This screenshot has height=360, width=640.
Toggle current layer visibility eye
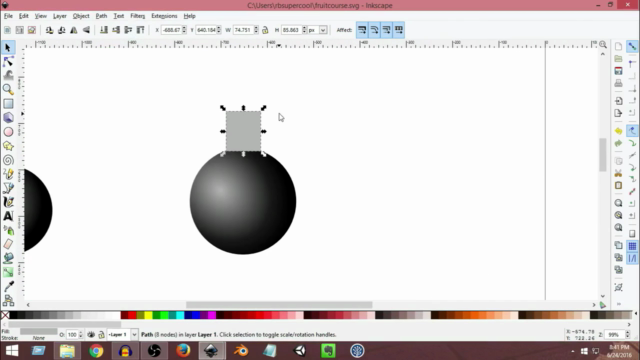click(x=91, y=335)
